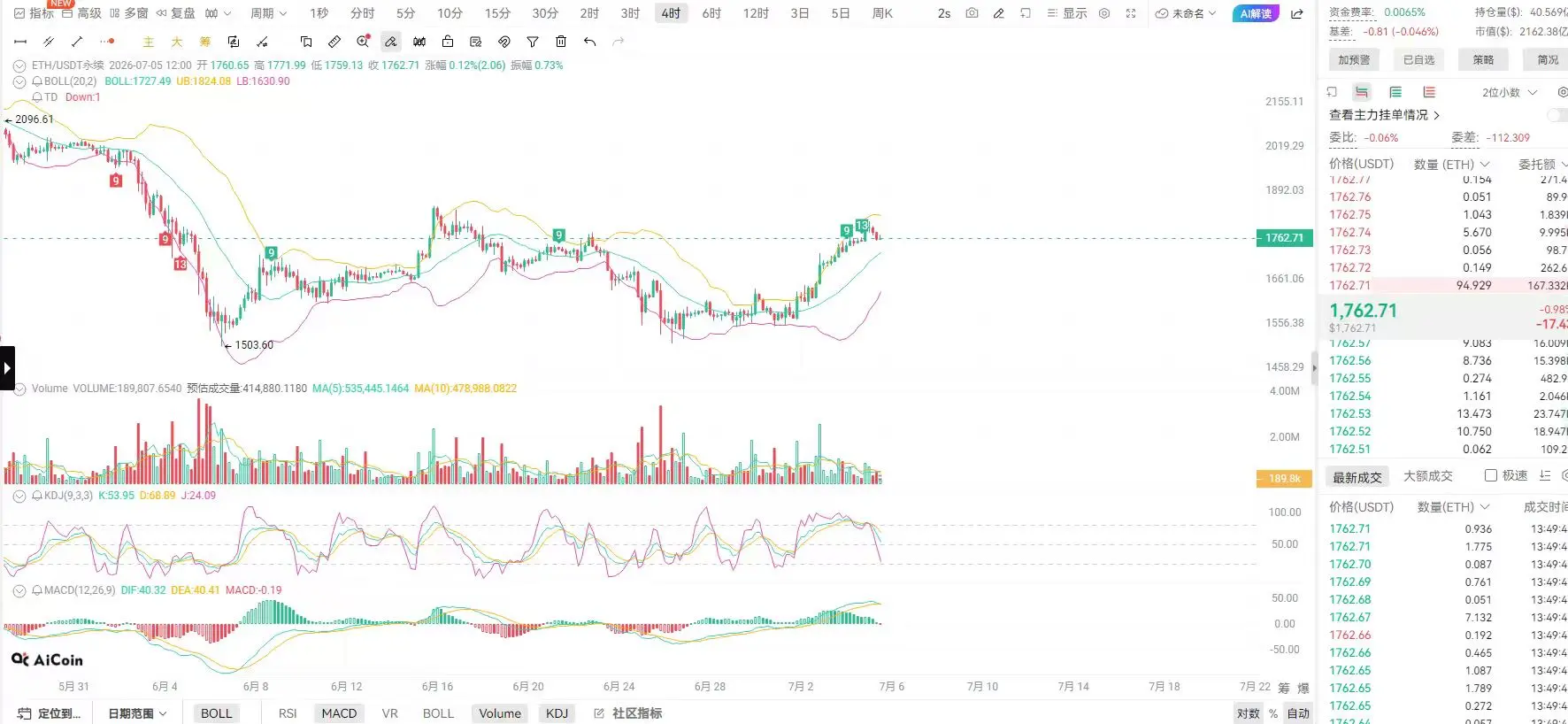Click the pencil edit icon in top bar
Image resolution: width=1568 pixels, height=724 pixels.
coord(999,13)
